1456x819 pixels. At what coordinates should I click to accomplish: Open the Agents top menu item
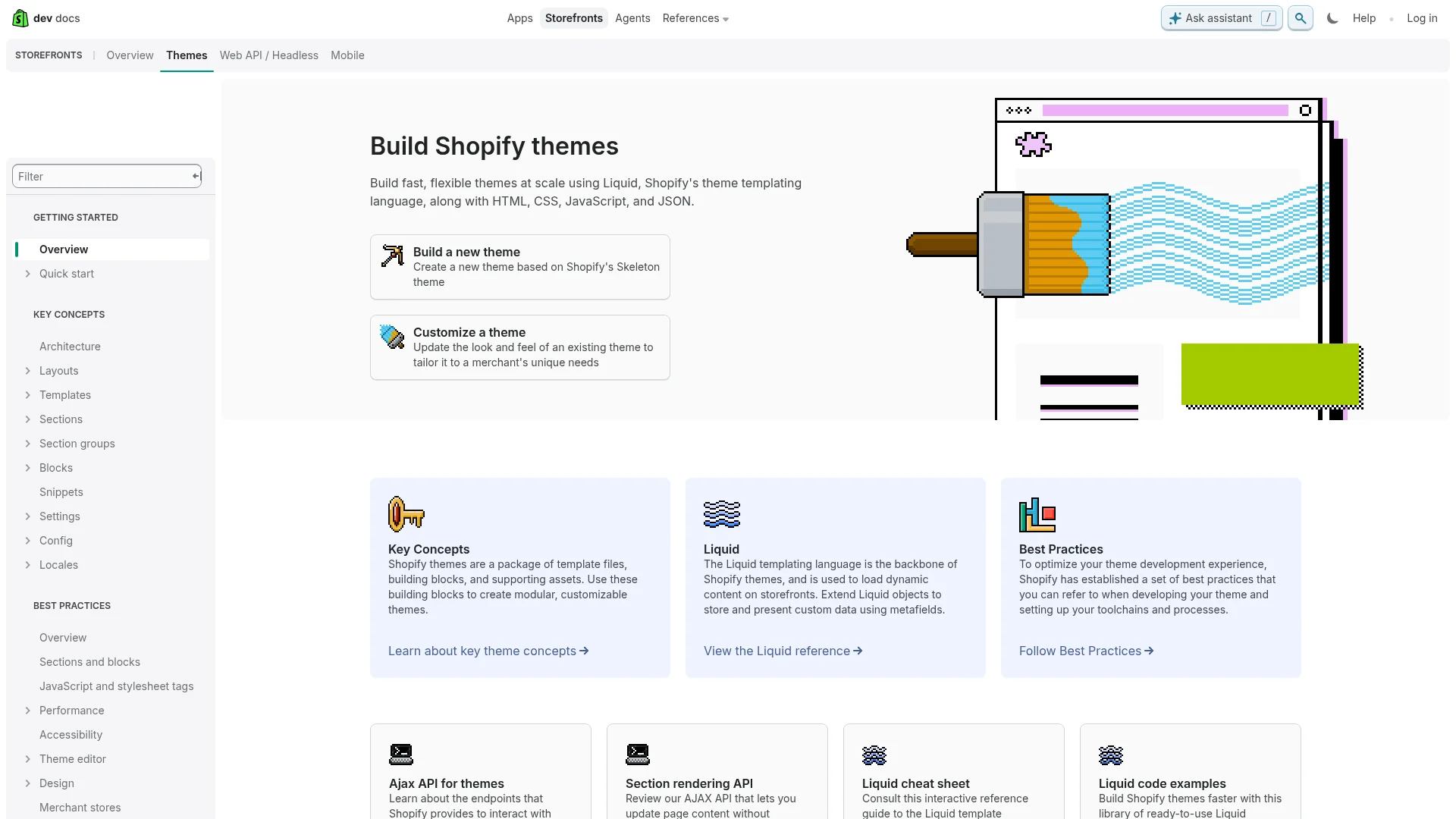coord(632,18)
